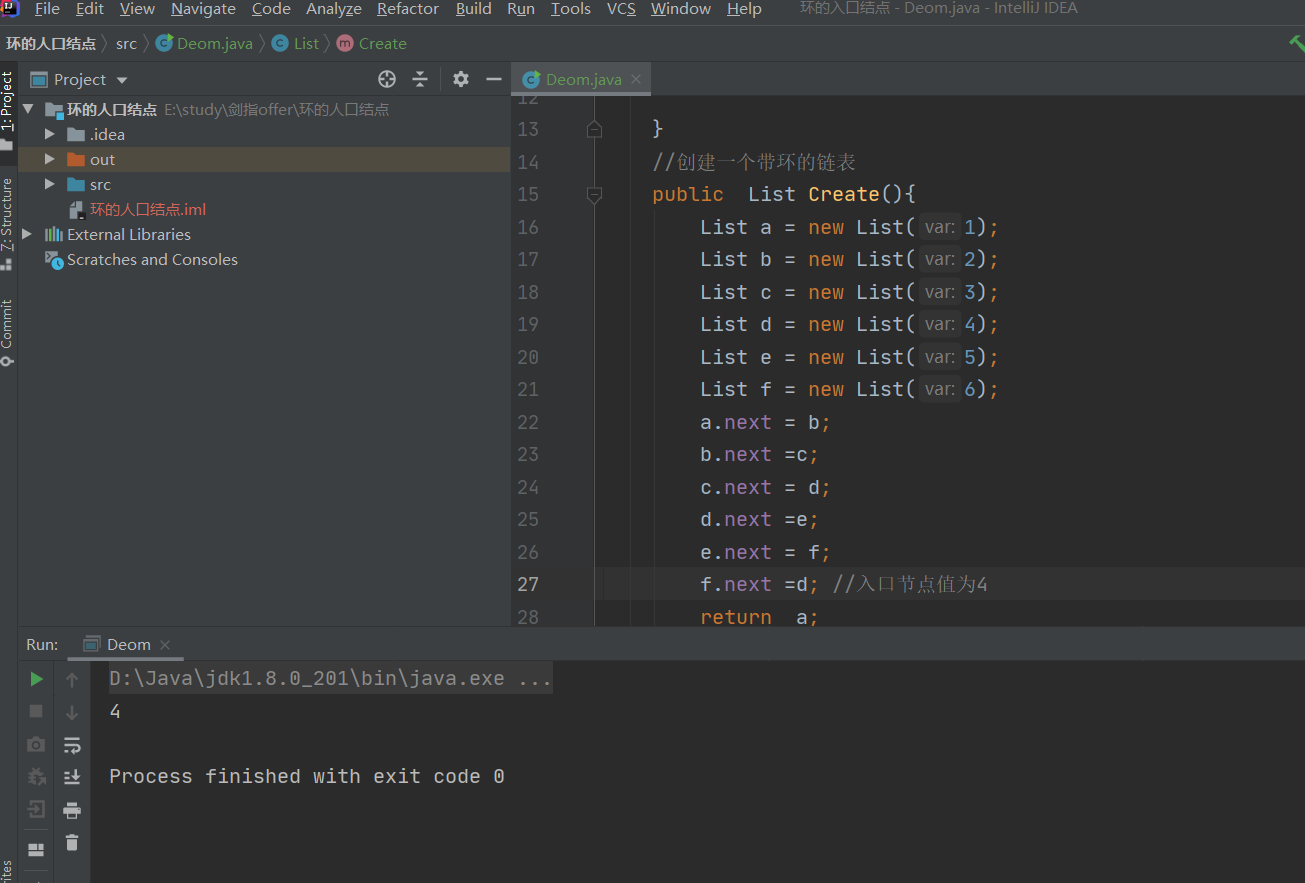Rerun Deom with the green play icon
The image size is (1305, 883).
pos(36,679)
